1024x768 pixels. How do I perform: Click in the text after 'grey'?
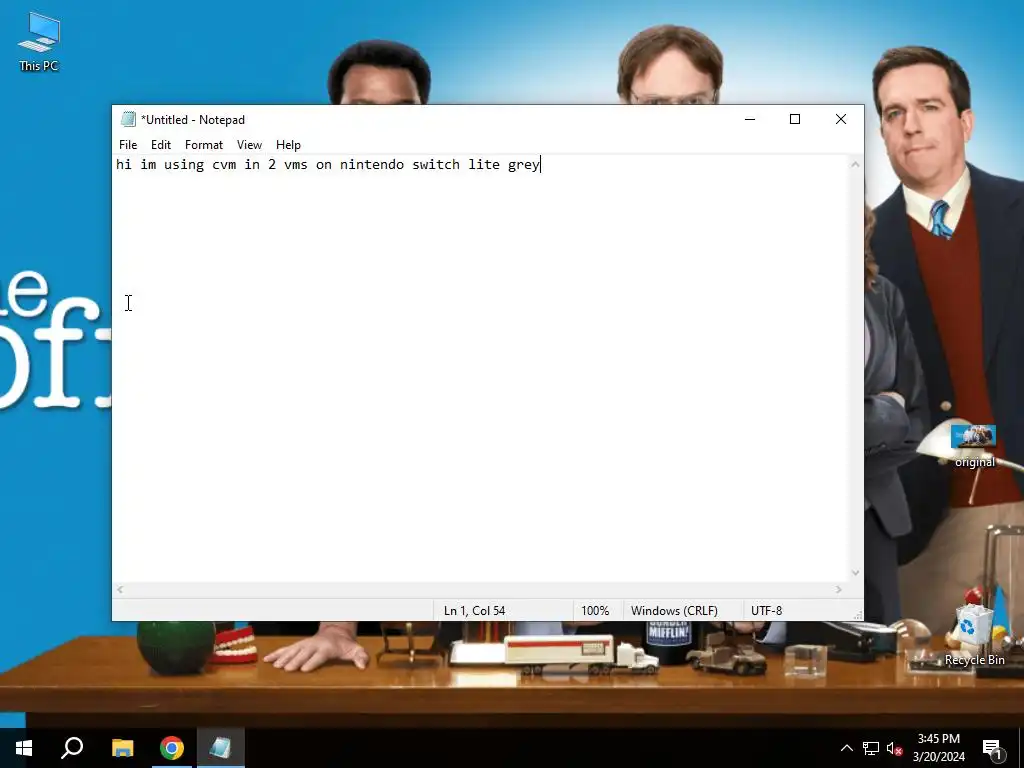pyautogui.click(x=541, y=165)
